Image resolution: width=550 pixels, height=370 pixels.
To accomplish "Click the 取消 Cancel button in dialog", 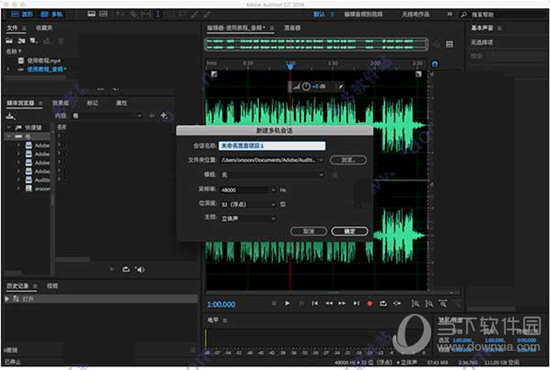I will [309, 231].
